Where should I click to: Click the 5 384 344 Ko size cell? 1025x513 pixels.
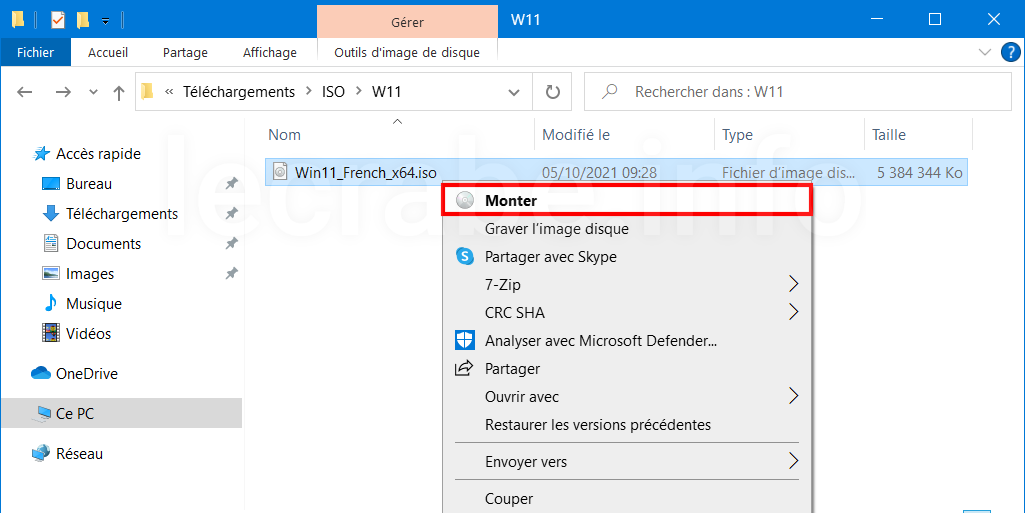pos(919,173)
